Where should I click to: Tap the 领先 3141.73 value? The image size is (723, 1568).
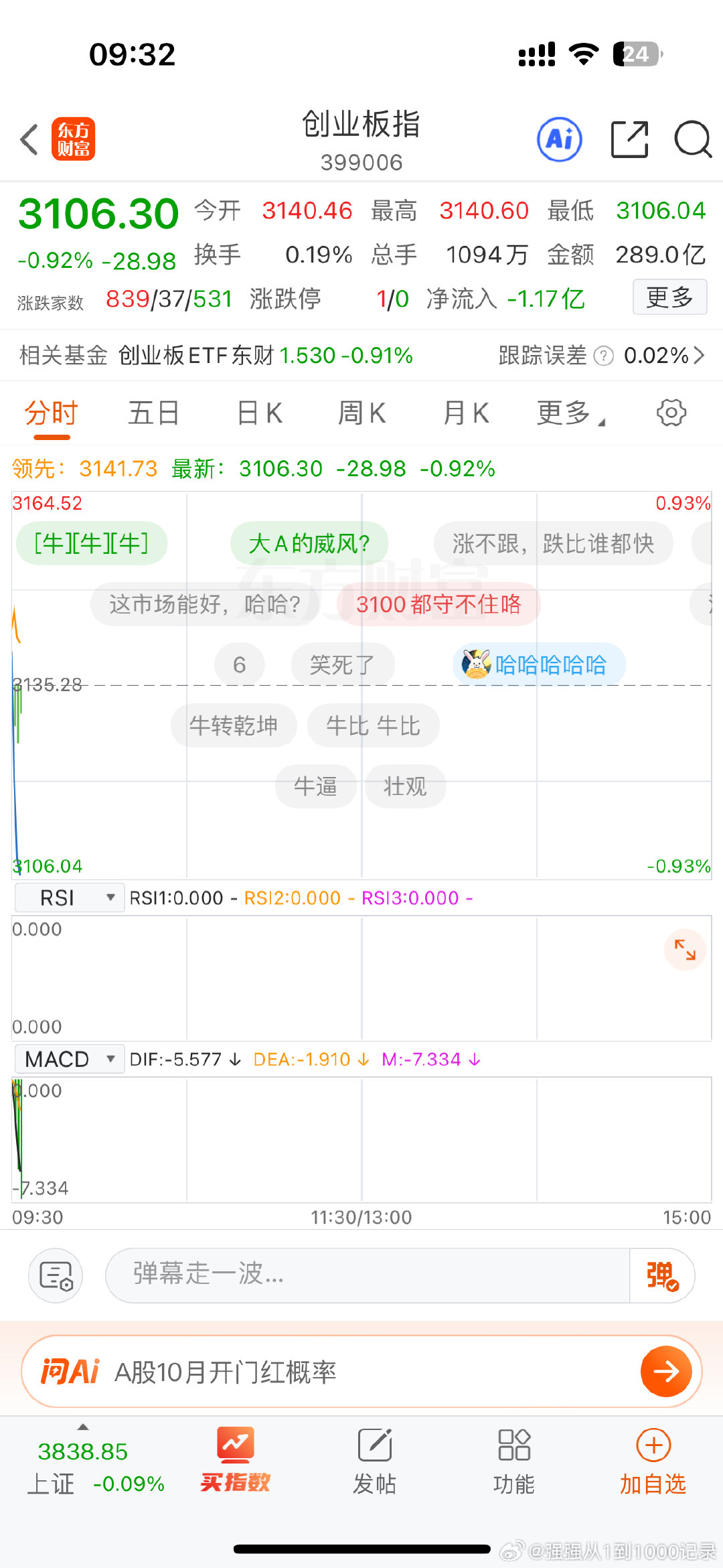85,468
